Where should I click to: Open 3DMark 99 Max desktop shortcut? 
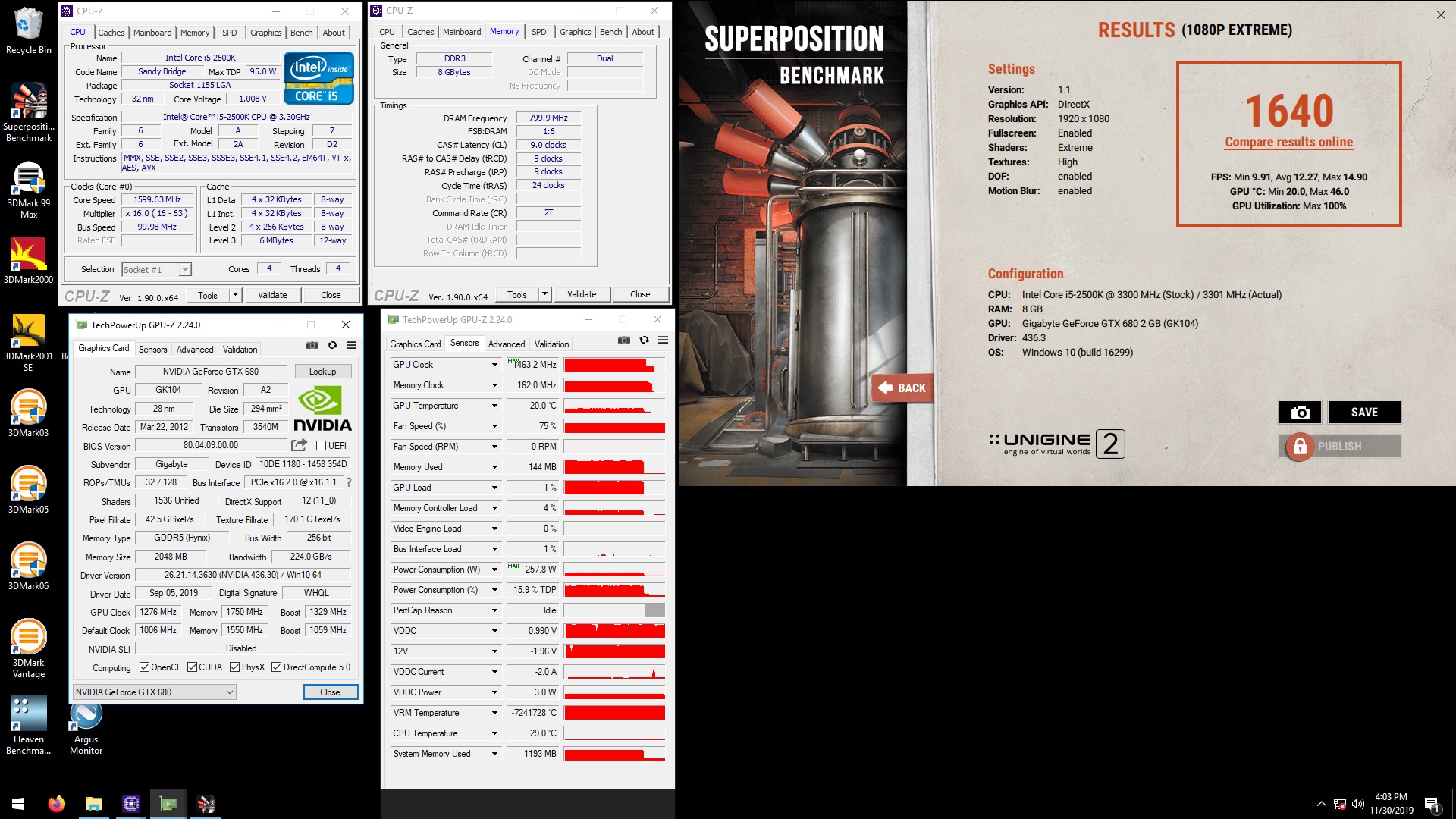pyautogui.click(x=29, y=190)
